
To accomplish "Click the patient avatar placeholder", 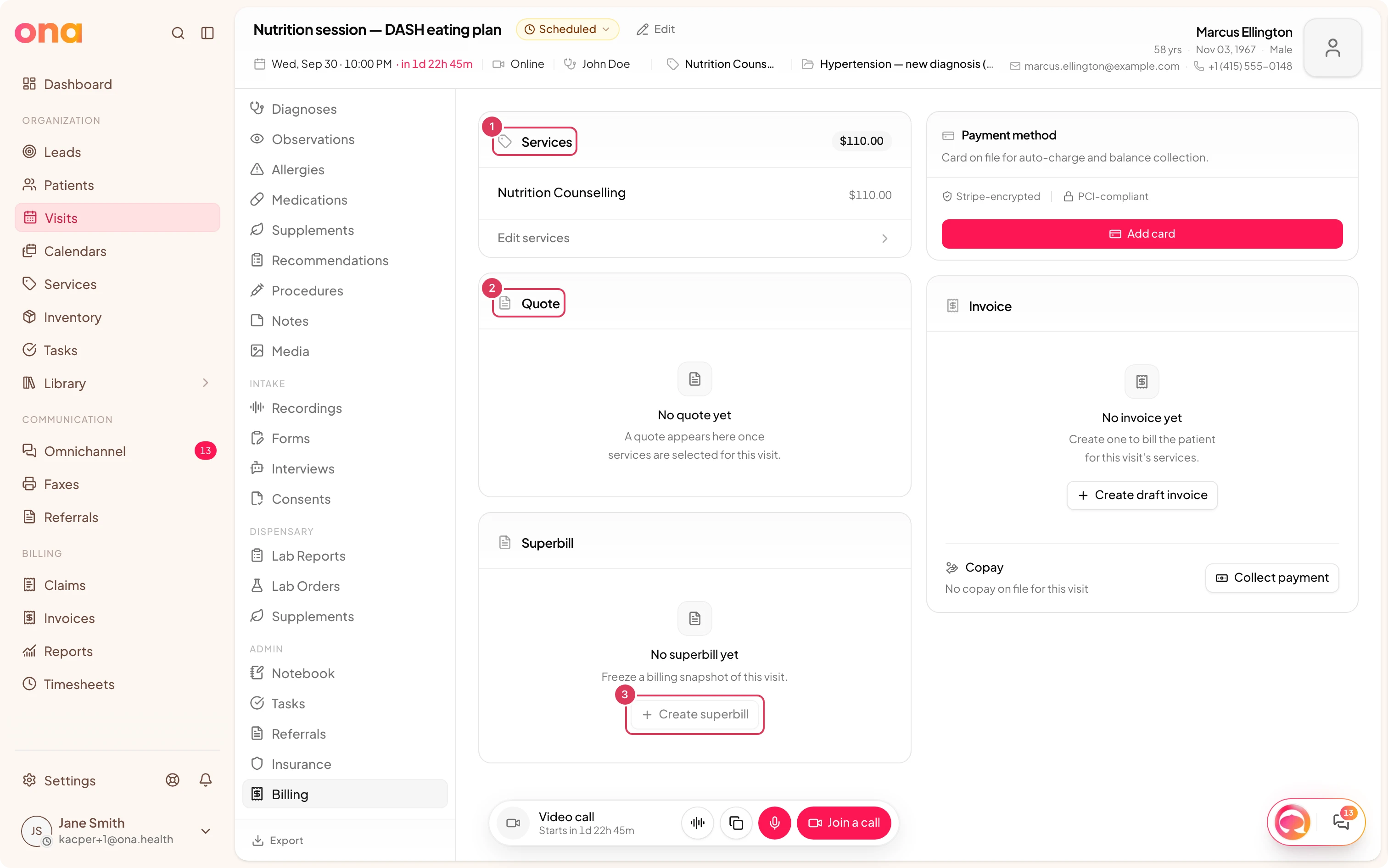I will (1332, 48).
